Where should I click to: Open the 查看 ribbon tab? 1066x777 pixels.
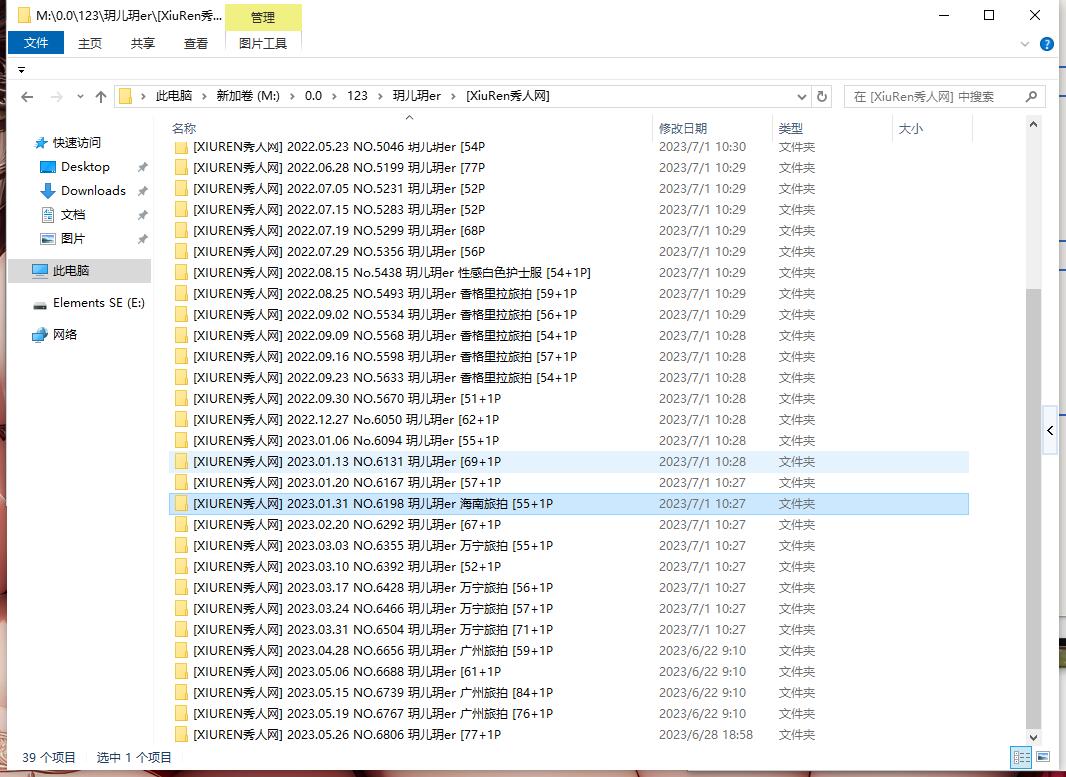click(196, 44)
